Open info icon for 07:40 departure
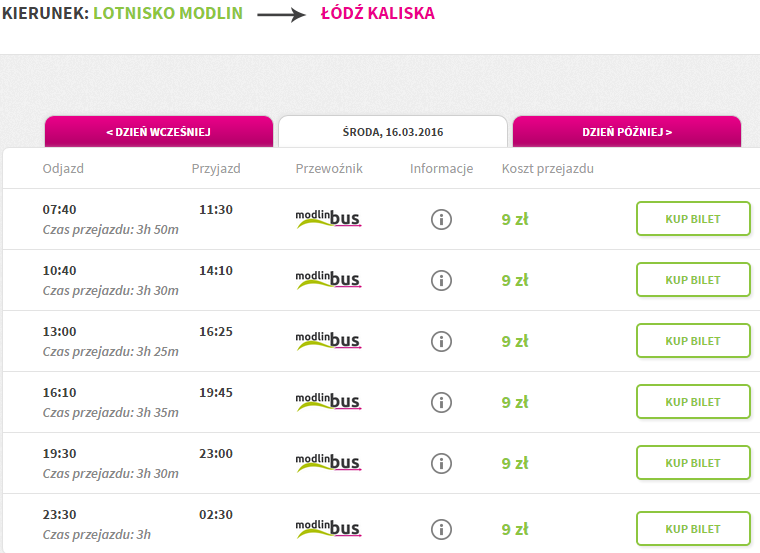 click(x=441, y=220)
